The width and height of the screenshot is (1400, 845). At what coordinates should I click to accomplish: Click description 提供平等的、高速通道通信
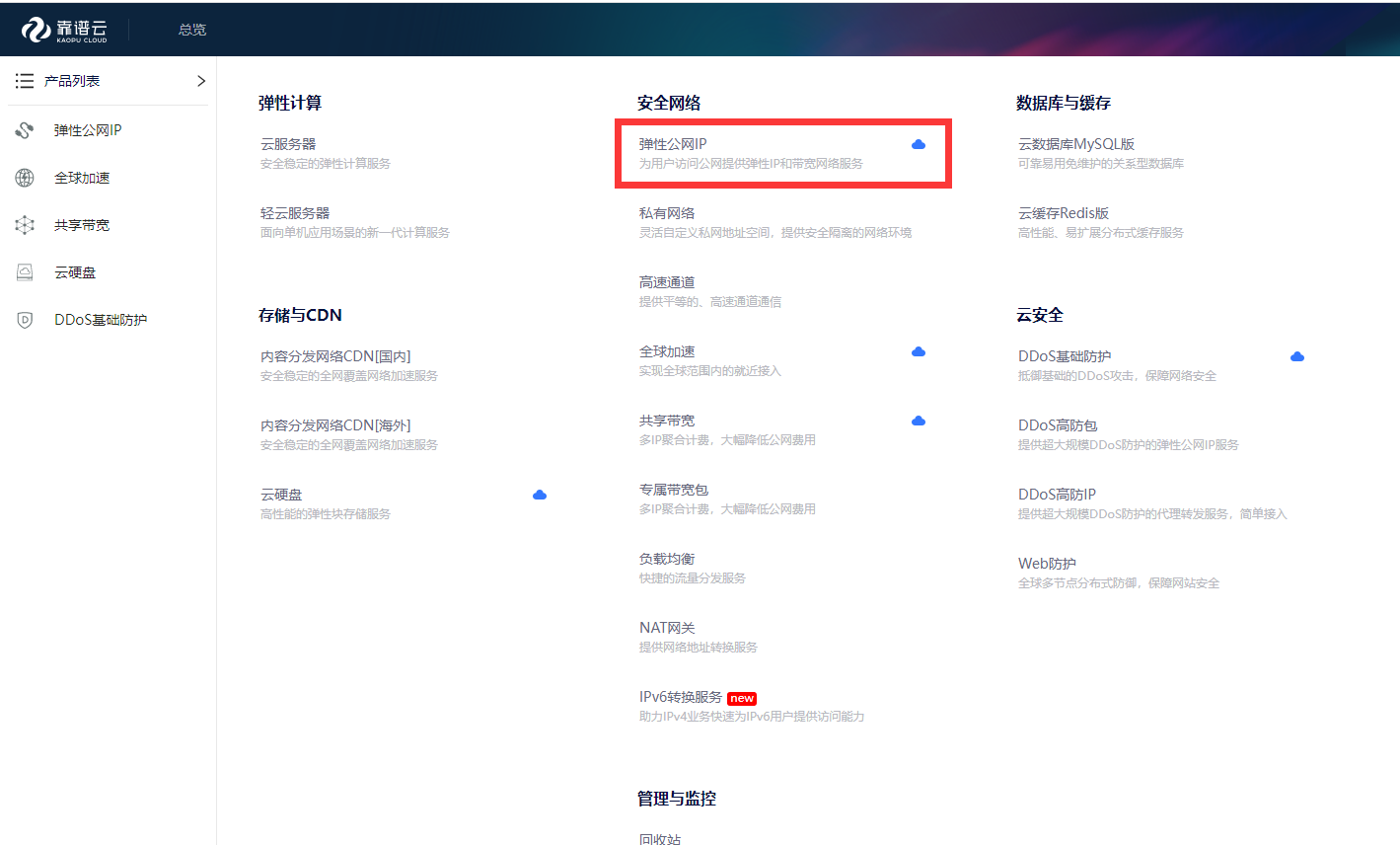coord(710,302)
